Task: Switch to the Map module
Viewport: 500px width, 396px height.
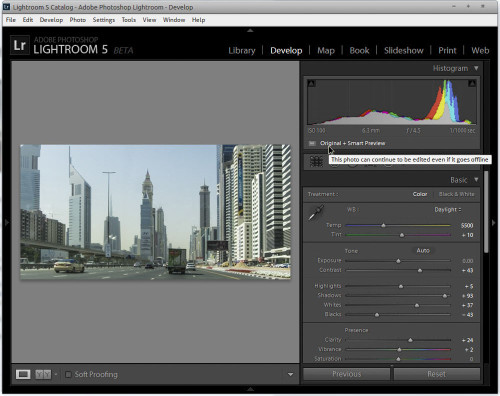Action: [326, 51]
